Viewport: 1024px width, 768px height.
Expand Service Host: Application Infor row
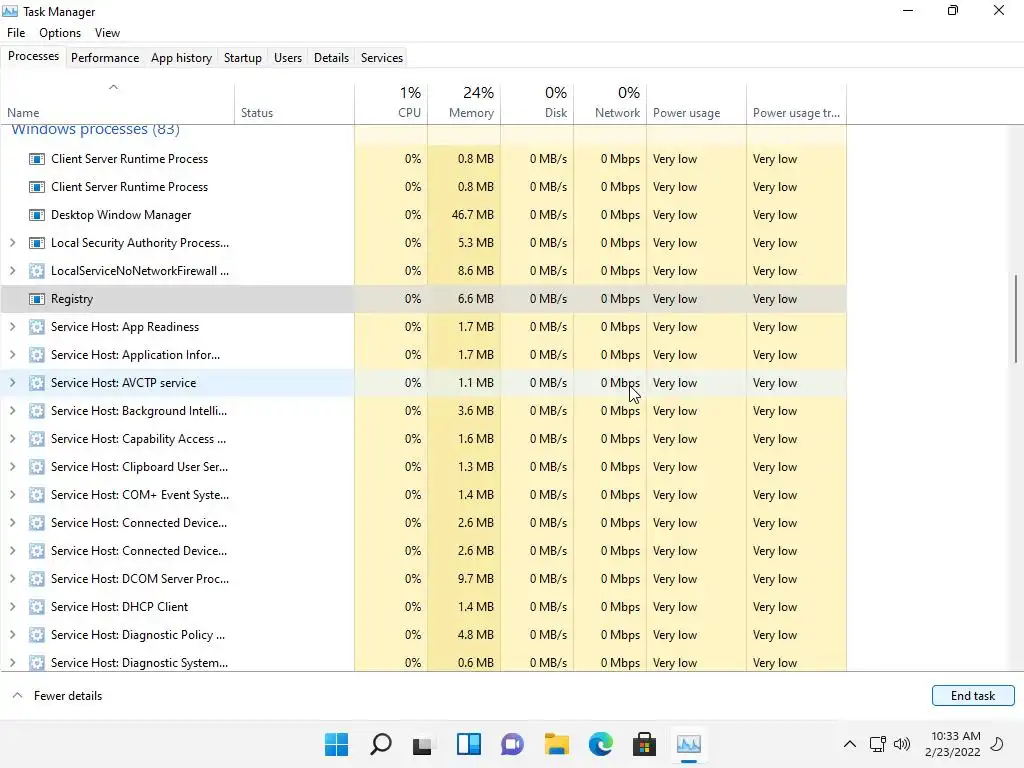coord(12,355)
